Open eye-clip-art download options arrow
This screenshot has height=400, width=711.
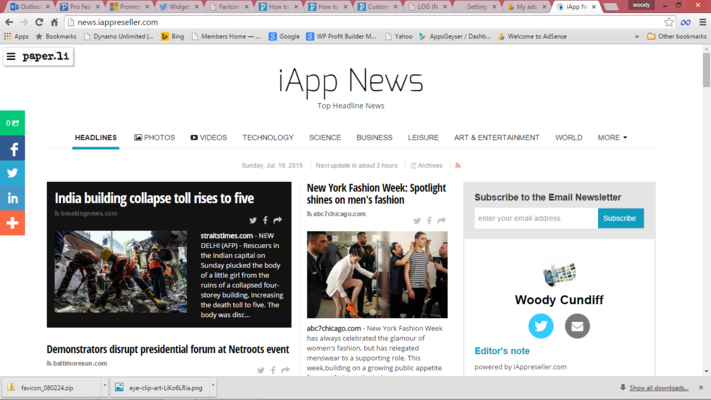(213, 386)
